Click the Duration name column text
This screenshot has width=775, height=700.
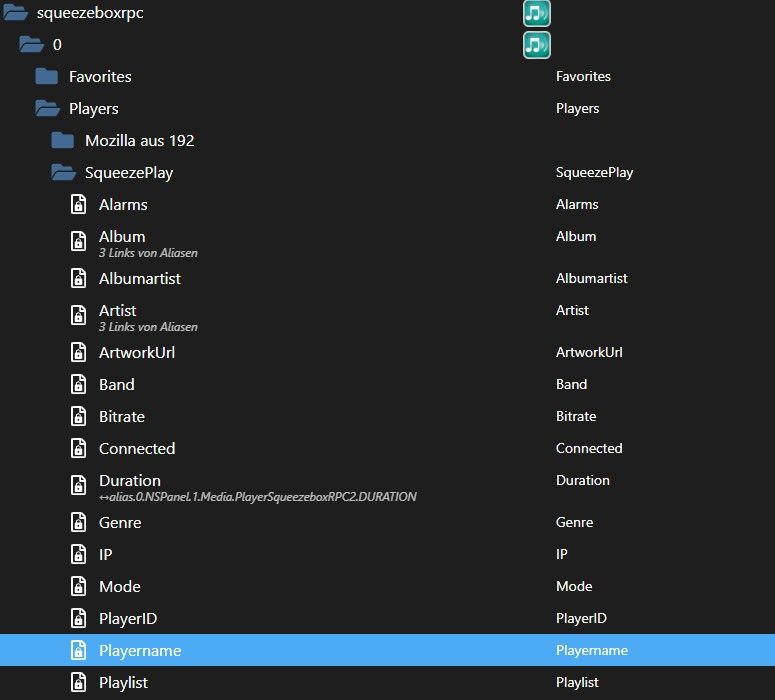(x=583, y=481)
